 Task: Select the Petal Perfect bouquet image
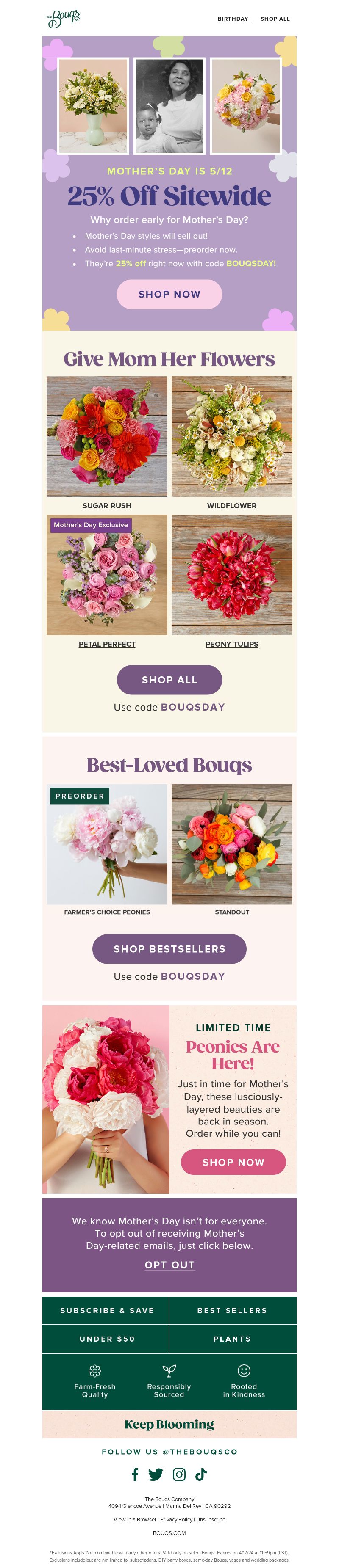pos(107,575)
